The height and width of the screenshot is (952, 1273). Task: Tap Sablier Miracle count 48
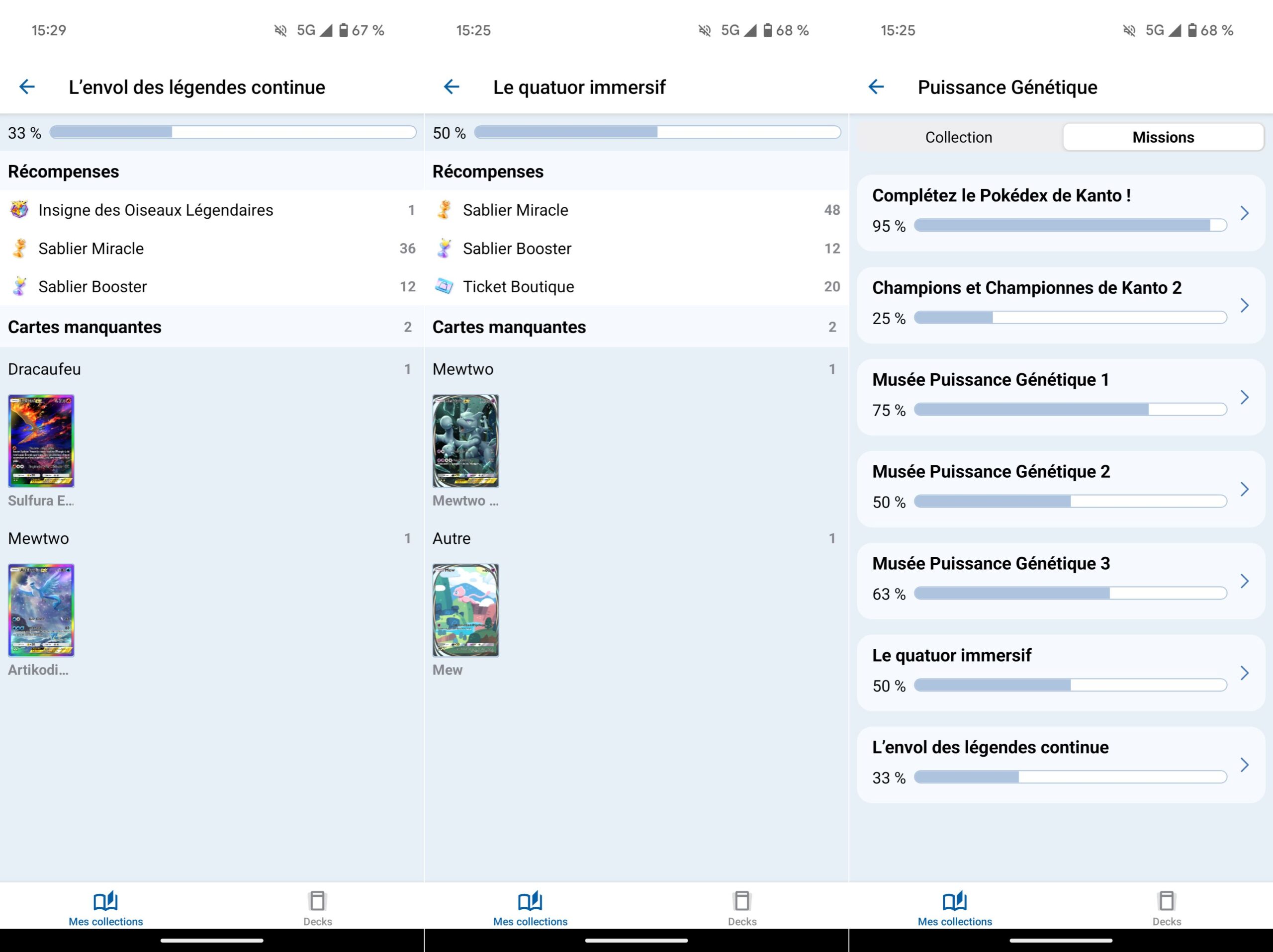[x=831, y=210]
